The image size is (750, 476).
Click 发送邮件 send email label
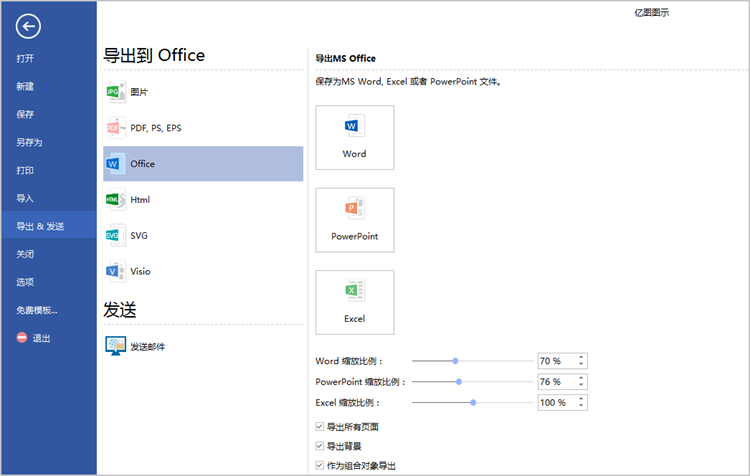click(x=147, y=346)
